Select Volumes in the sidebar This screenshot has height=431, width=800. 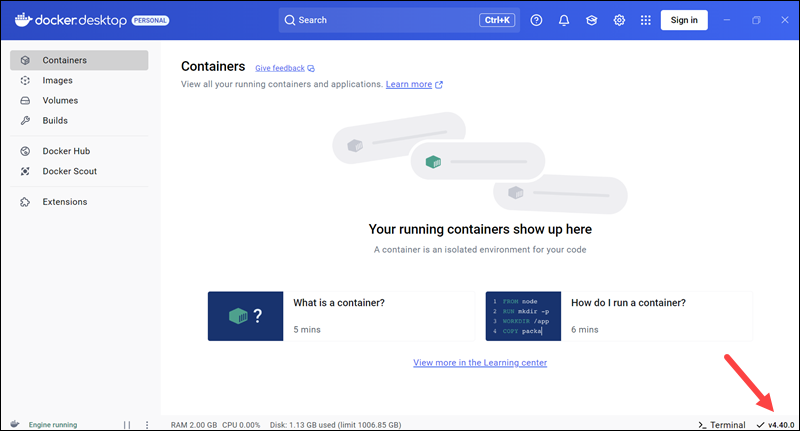point(79,100)
